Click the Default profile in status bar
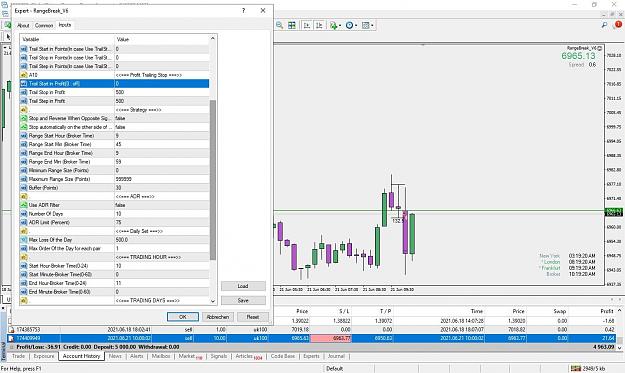Screen dimensions: 625x373 coord(334,369)
